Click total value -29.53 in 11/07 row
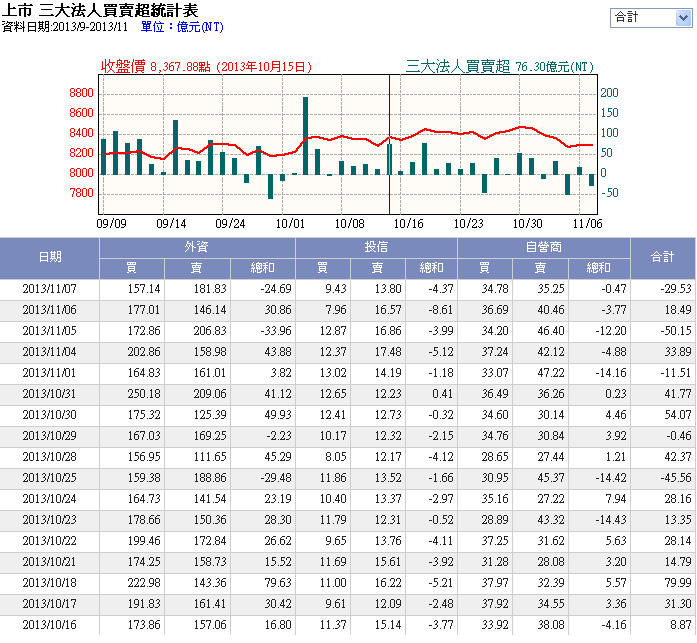This screenshot has height=643, width=697. coord(676,289)
